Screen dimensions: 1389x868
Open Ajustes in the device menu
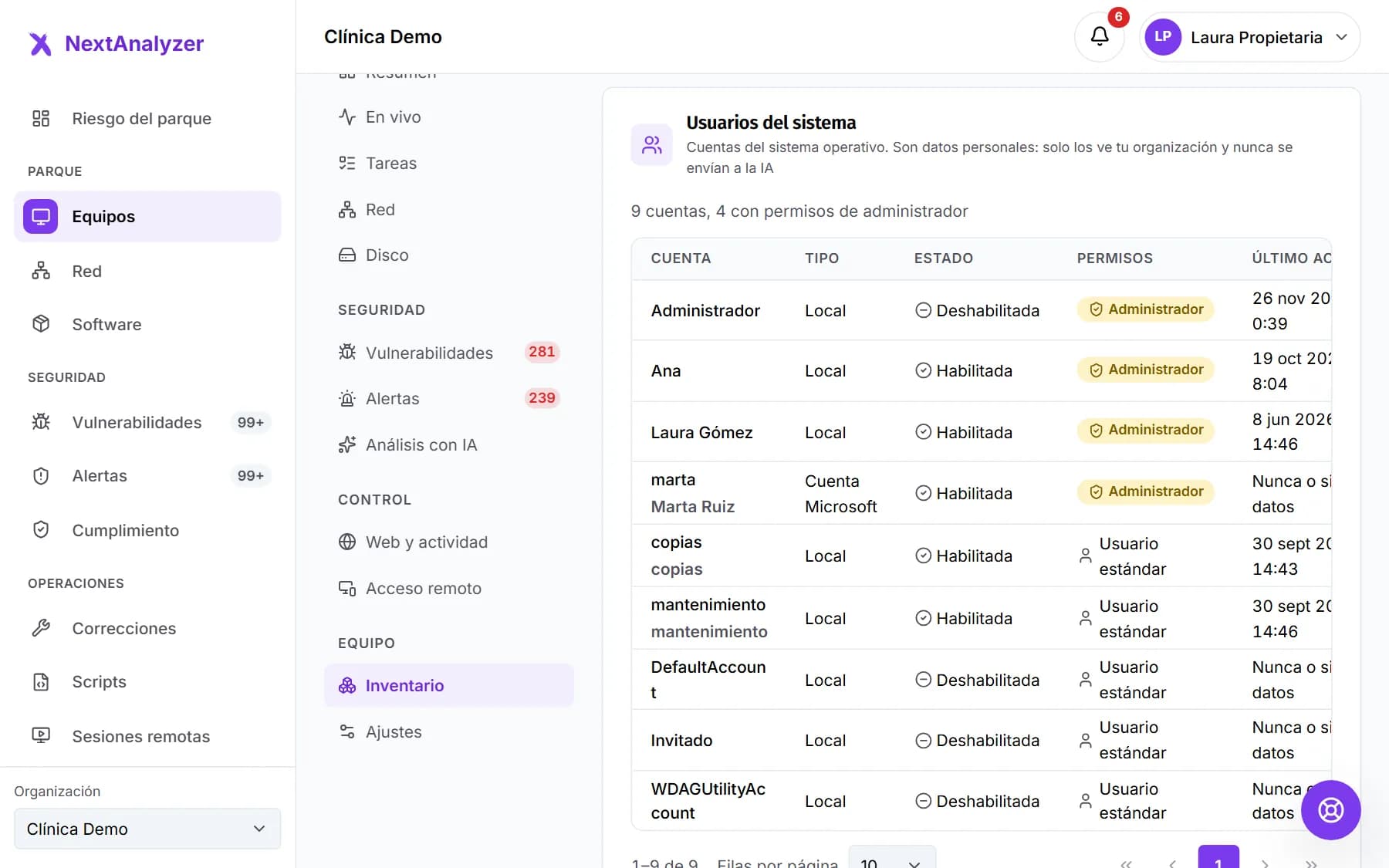(449, 732)
